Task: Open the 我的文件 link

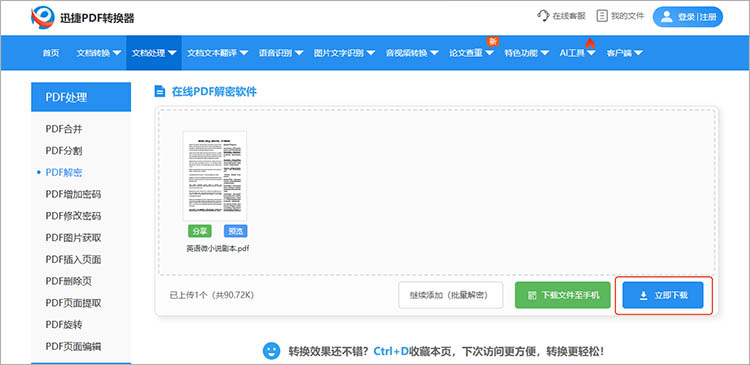Action: coord(620,16)
